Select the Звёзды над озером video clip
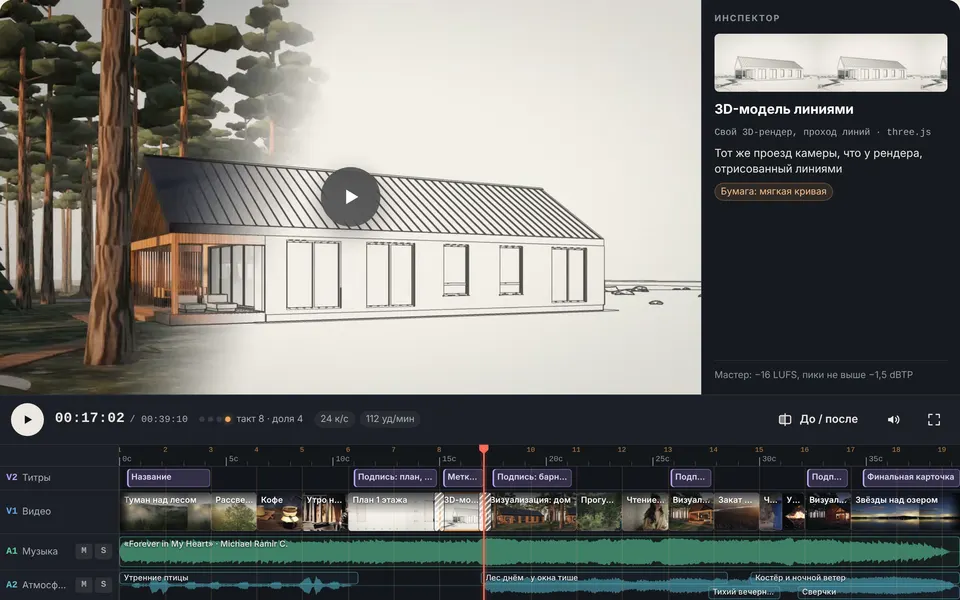This screenshot has width=960, height=600. click(x=905, y=511)
